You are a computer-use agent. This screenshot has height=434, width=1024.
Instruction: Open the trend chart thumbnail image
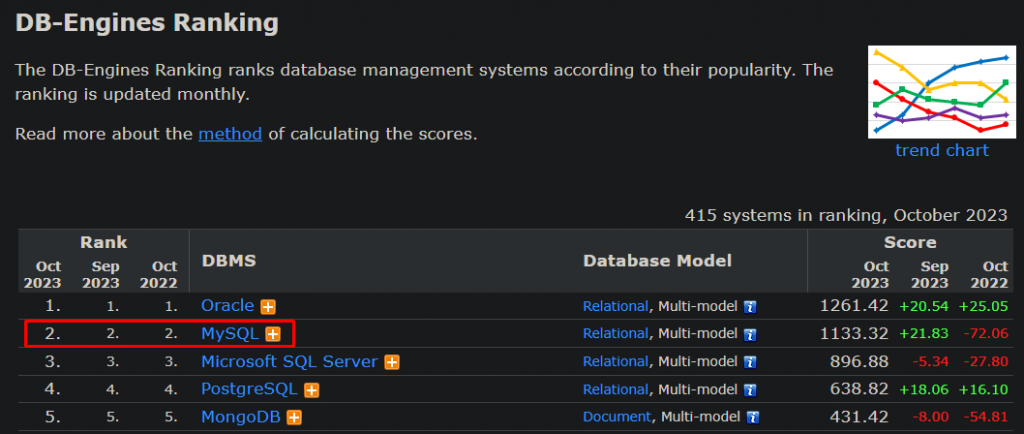[x=940, y=91]
